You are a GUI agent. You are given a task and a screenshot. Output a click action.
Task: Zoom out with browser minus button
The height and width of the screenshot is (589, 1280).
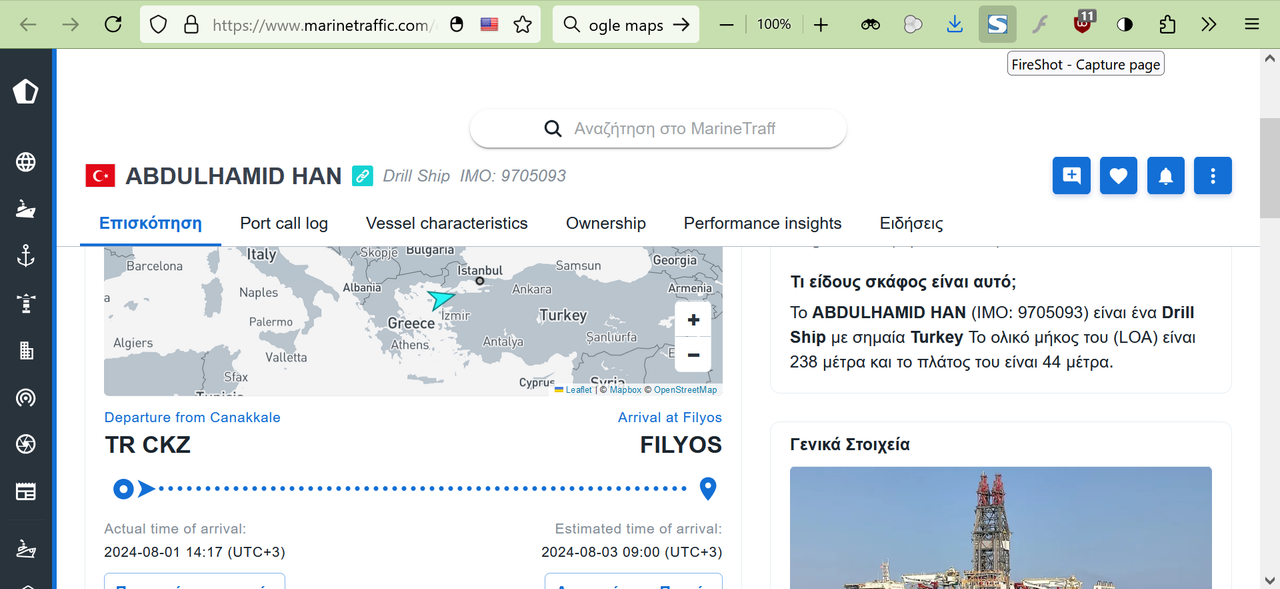tap(727, 24)
